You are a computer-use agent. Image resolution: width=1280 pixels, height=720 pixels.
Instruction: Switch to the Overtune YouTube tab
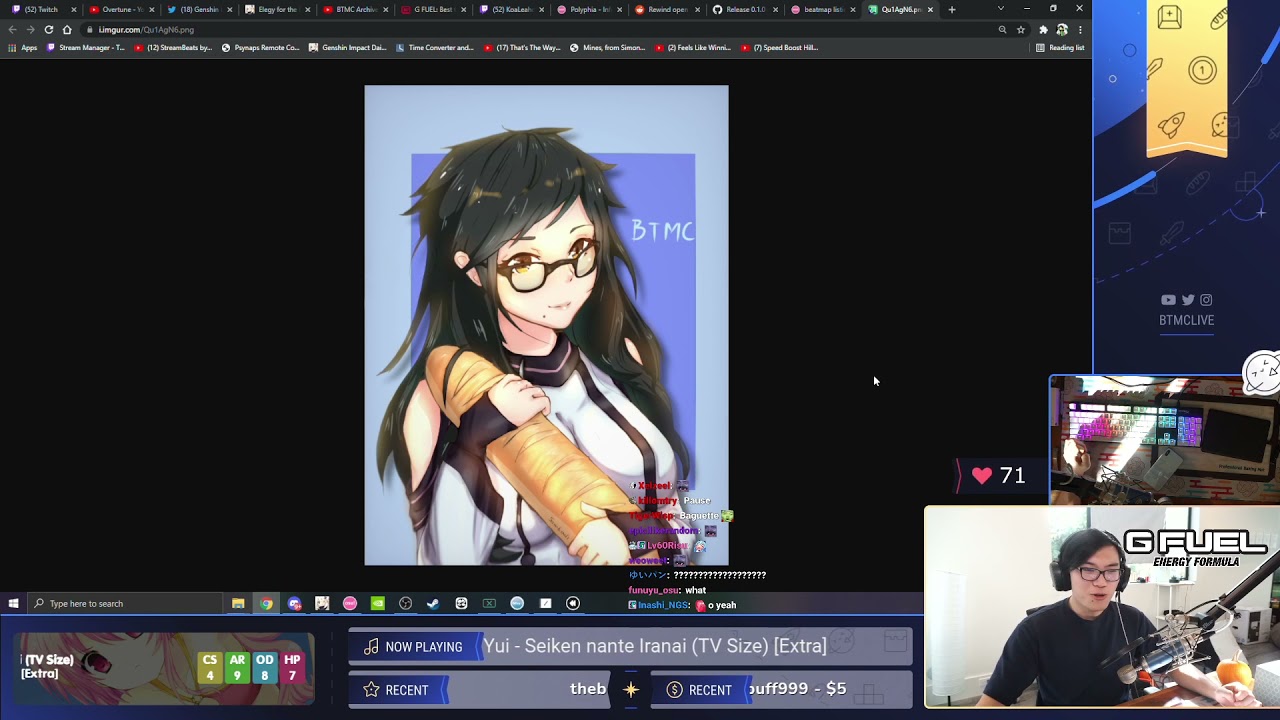120,10
